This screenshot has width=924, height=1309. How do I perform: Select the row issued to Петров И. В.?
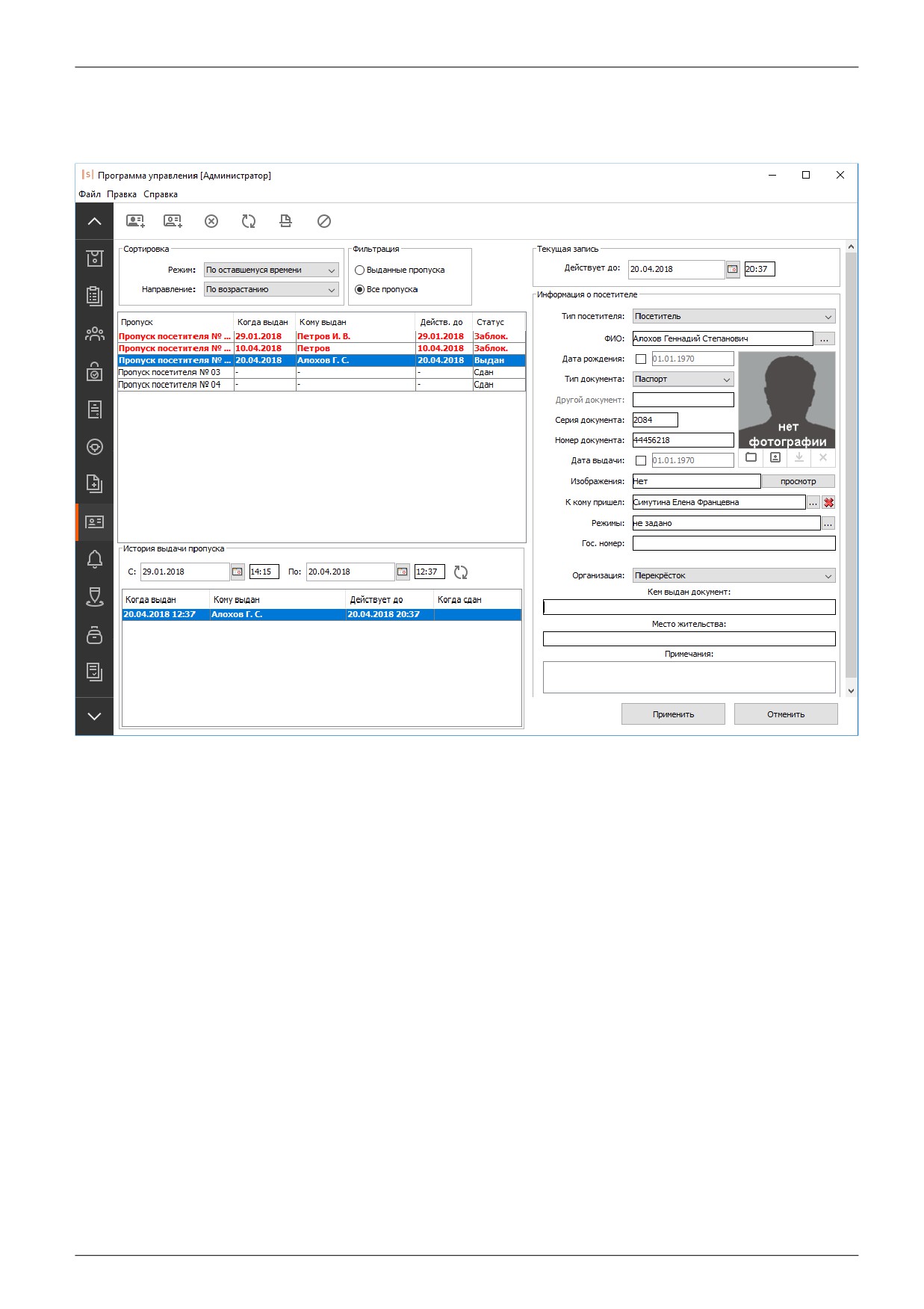coord(321,336)
